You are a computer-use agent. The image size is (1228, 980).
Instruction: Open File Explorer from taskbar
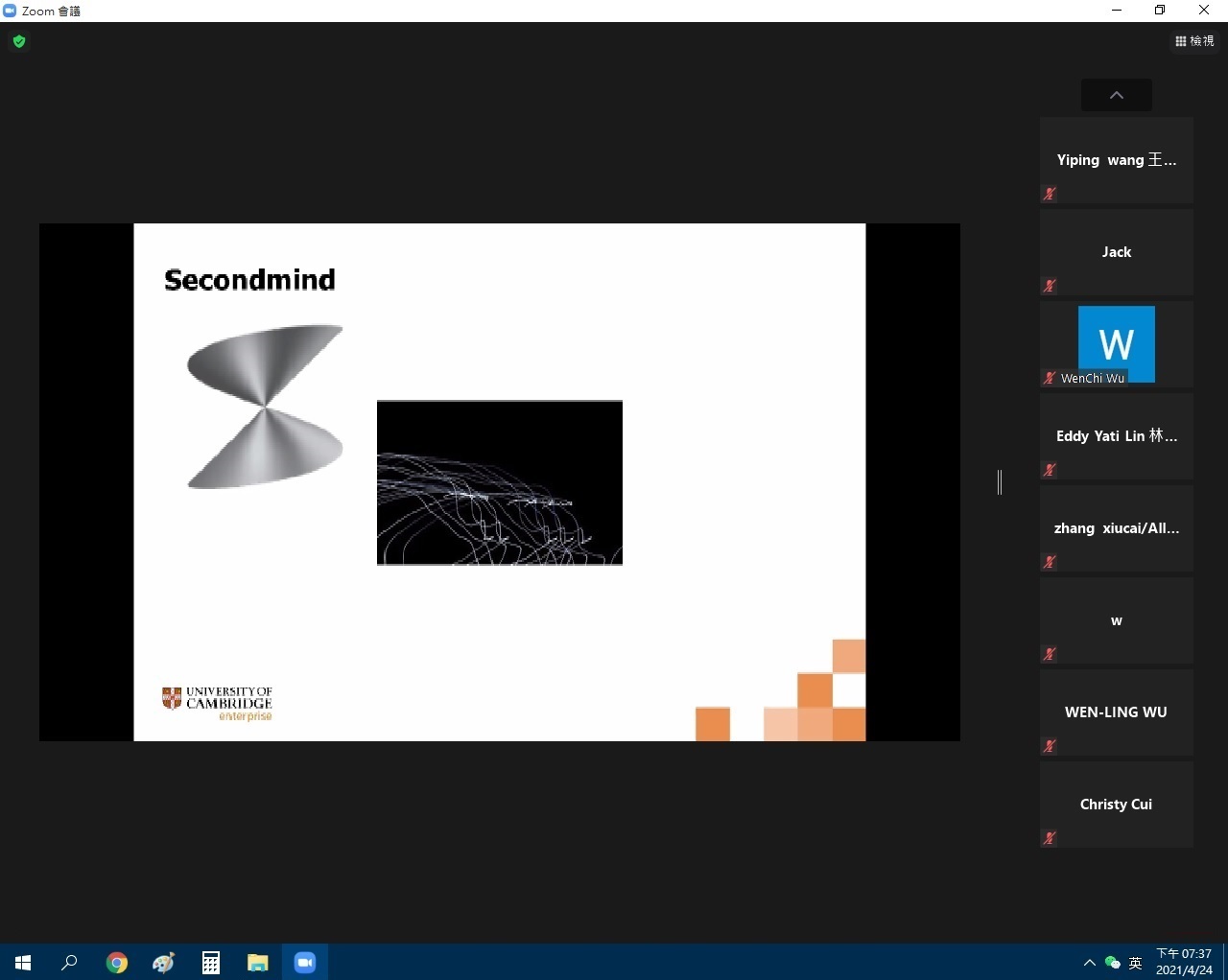[x=258, y=962]
